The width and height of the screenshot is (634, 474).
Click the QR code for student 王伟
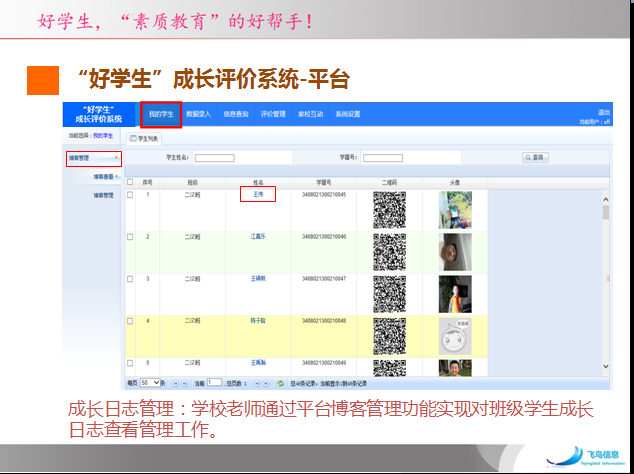tap(389, 210)
